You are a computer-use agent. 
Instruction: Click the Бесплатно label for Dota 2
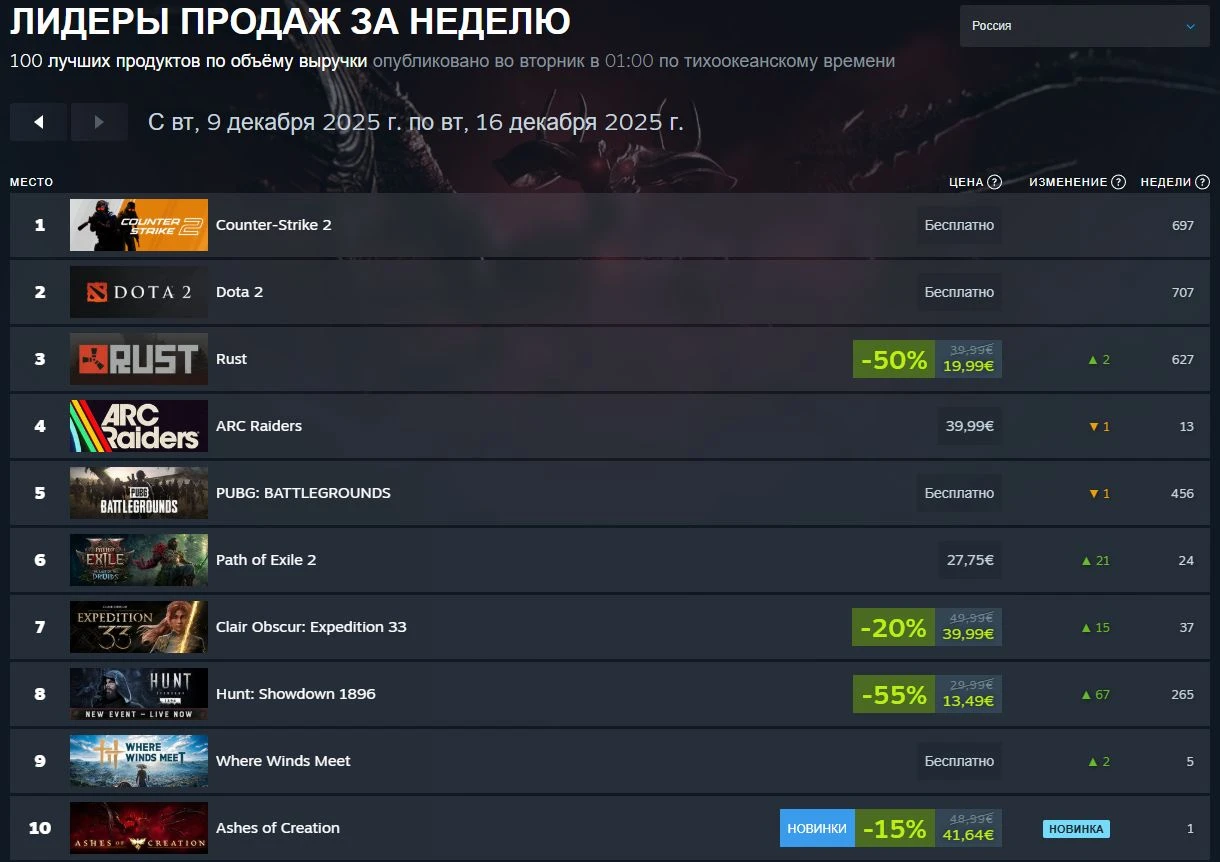coord(960,292)
